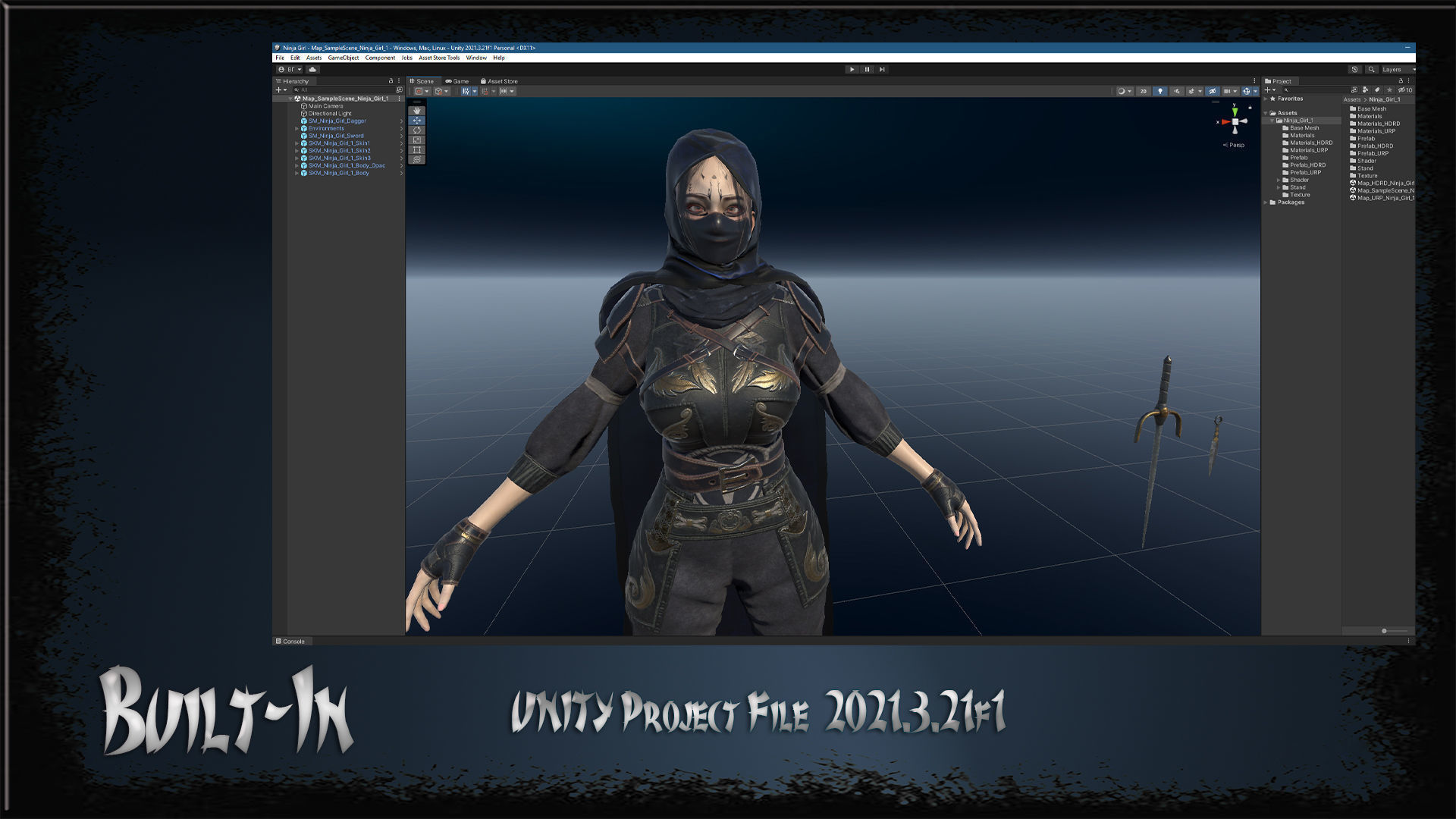Click the Project favorites star icon
Viewport: 1456px width, 819px height.
click(x=1389, y=90)
